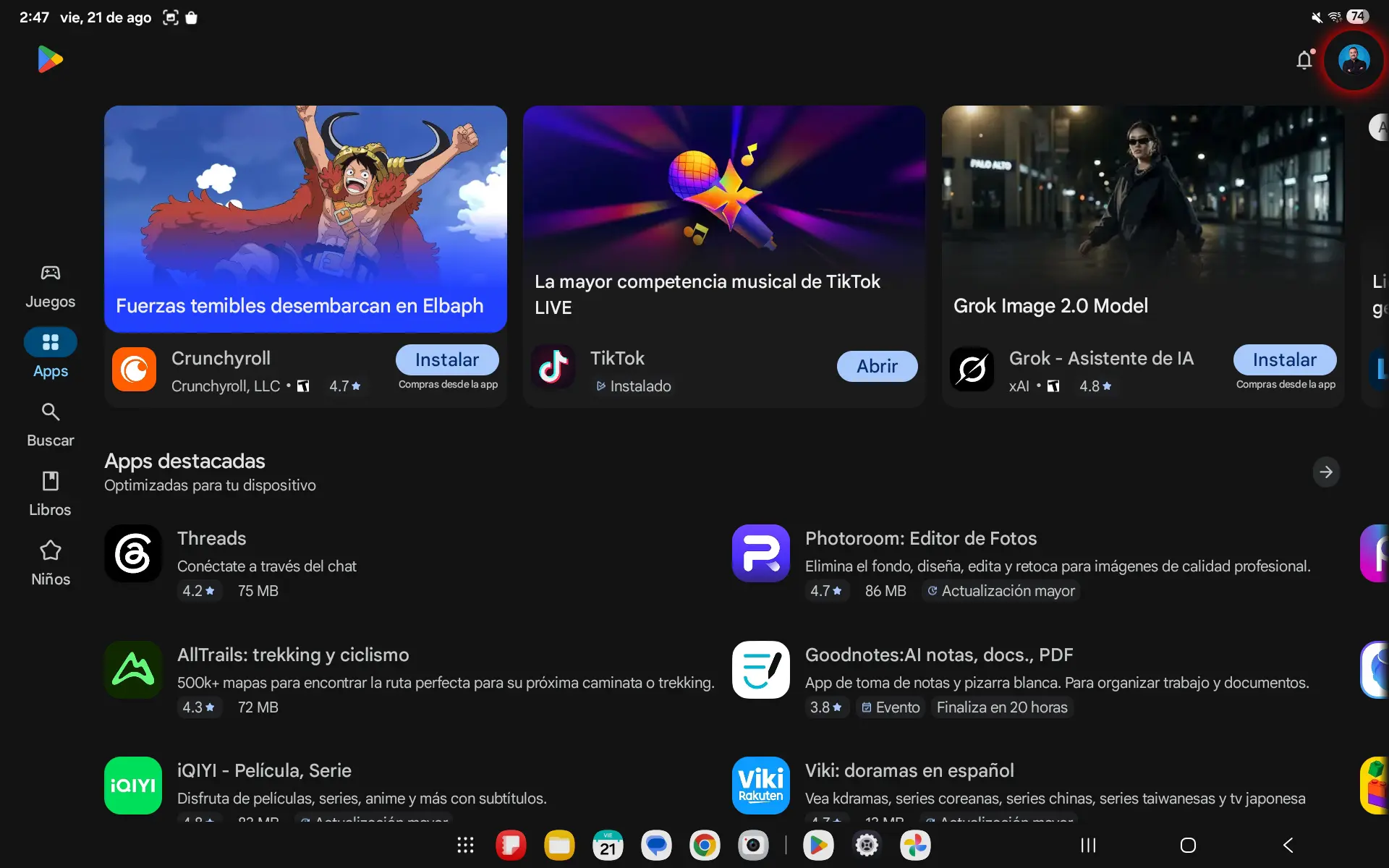The image size is (1389, 868).
Task: Launch Google Photos from the taskbar
Action: [915, 845]
